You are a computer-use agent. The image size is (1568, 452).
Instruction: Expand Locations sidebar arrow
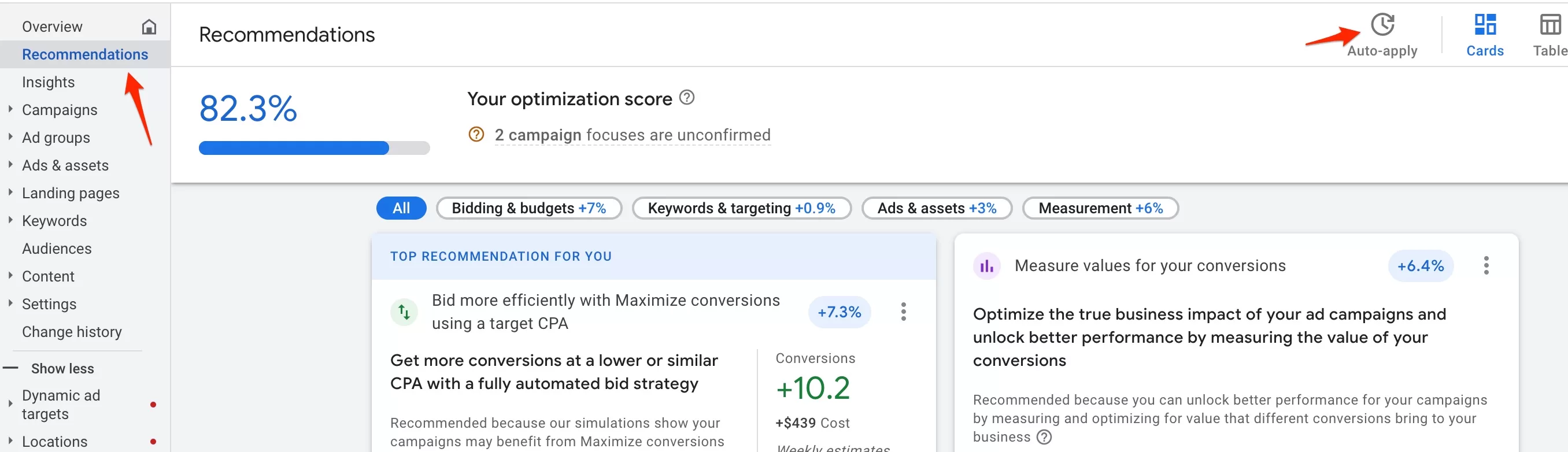10,441
